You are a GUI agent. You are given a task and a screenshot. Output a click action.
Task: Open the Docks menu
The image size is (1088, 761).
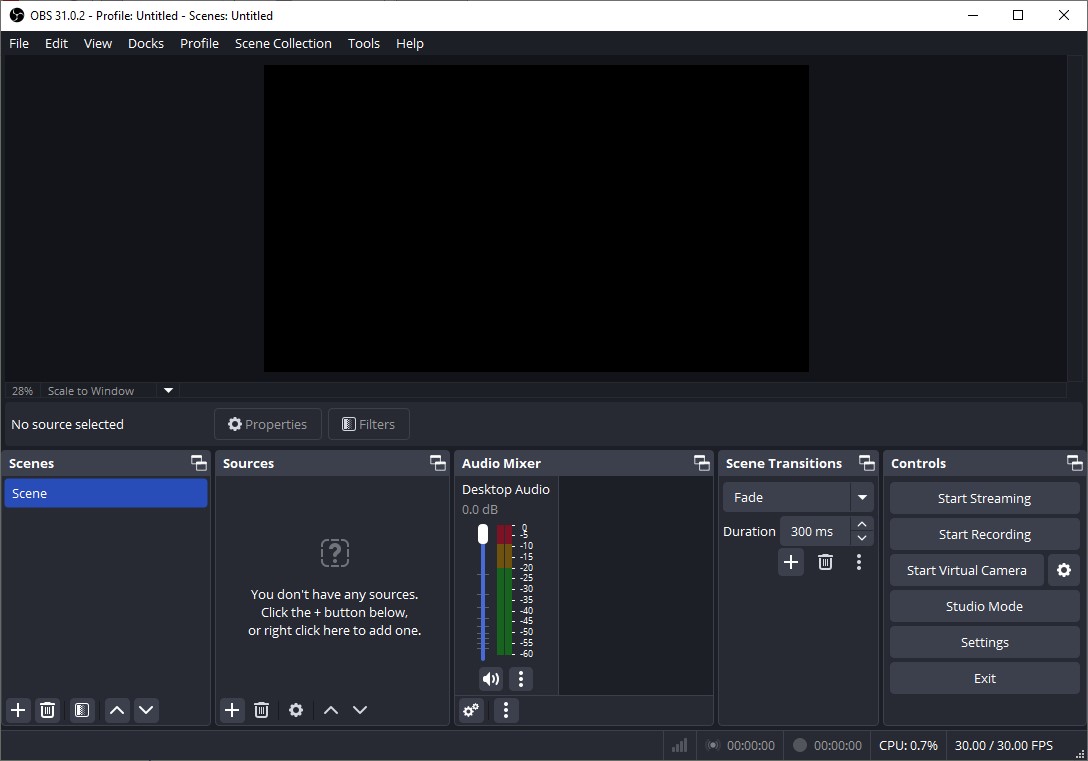point(146,43)
